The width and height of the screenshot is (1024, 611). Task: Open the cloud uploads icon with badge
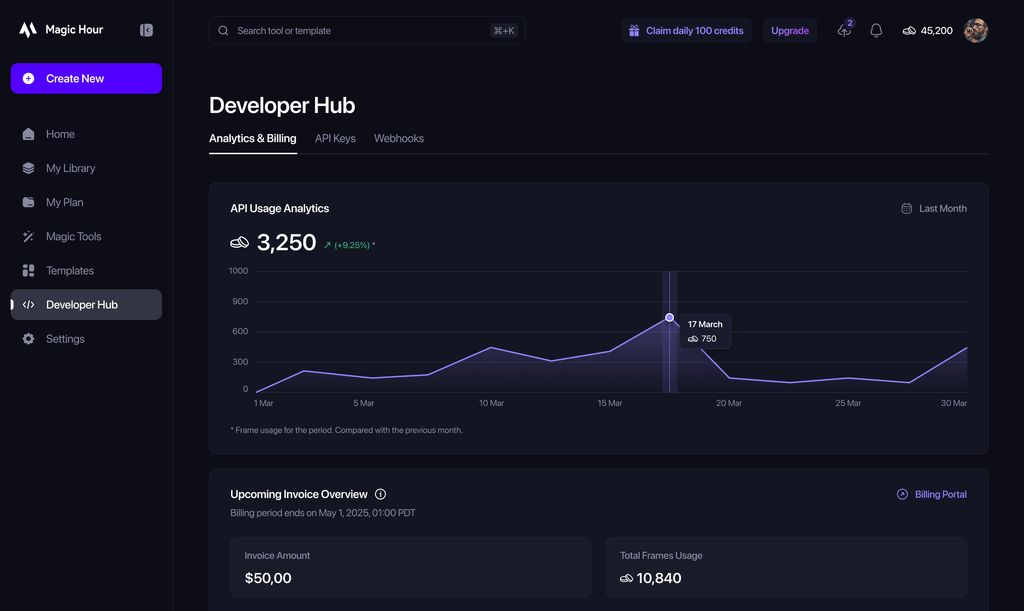point(844,31)
